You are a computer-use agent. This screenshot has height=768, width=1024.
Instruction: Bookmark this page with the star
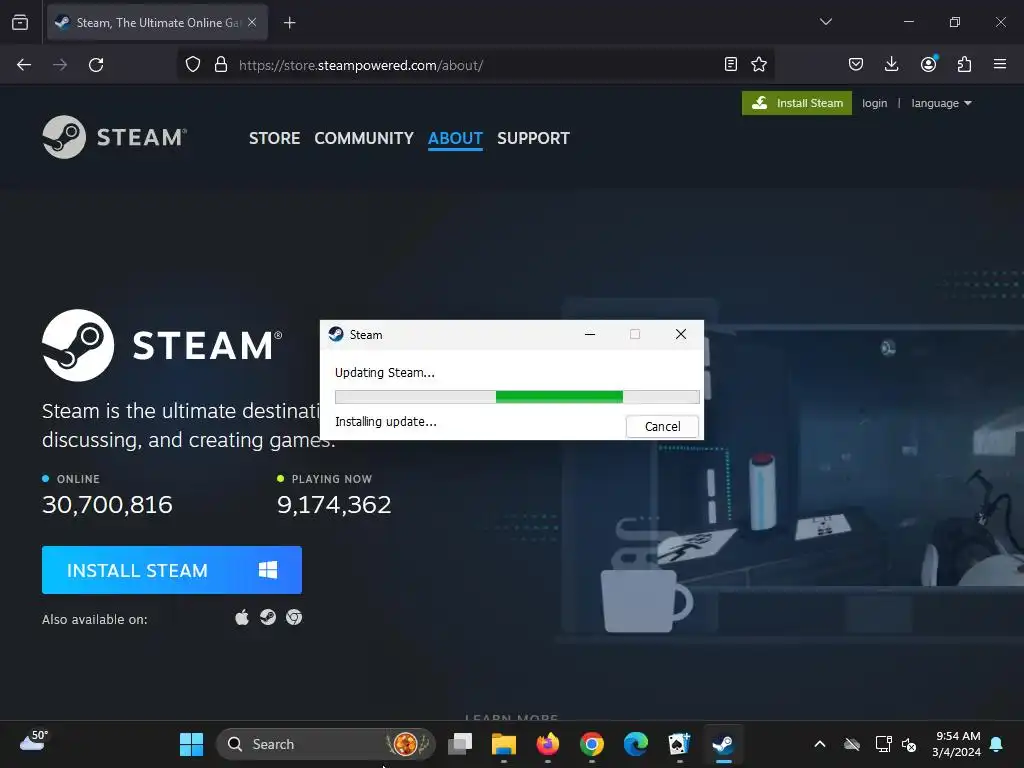[759, 64]
